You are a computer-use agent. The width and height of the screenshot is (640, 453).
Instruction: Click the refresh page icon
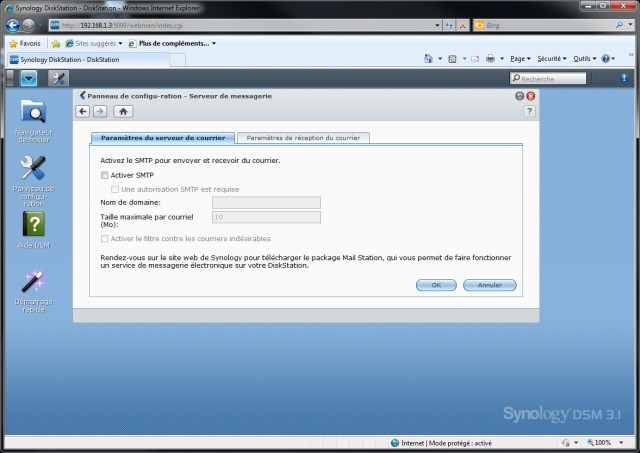click(x=449, y=25)
